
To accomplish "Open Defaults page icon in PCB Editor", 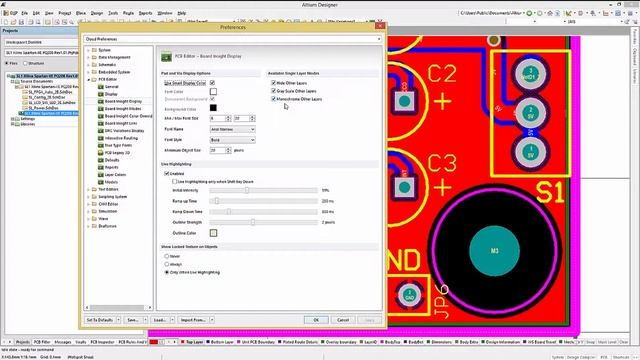I will click(x=100, y=160).
